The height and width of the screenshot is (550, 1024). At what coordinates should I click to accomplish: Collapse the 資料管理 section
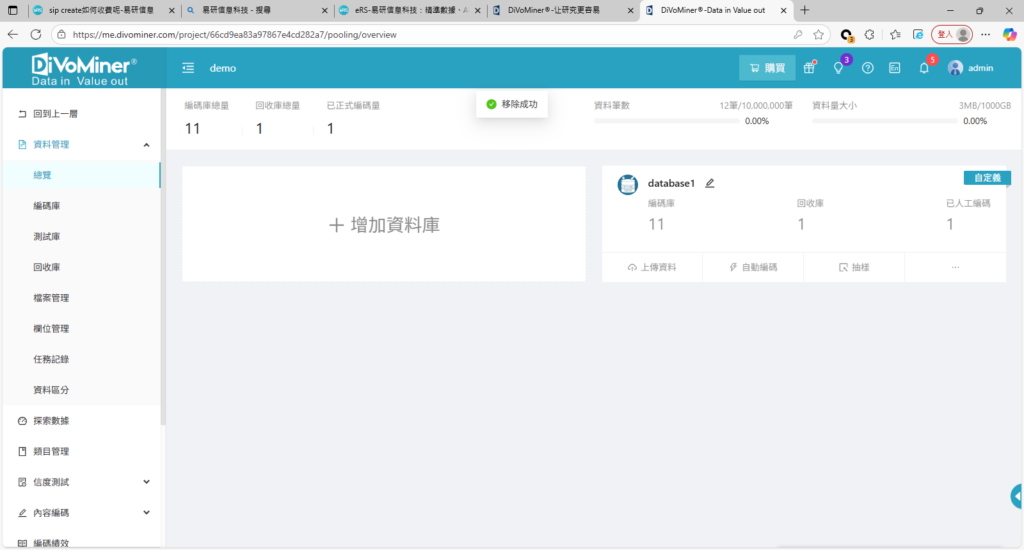146,145
